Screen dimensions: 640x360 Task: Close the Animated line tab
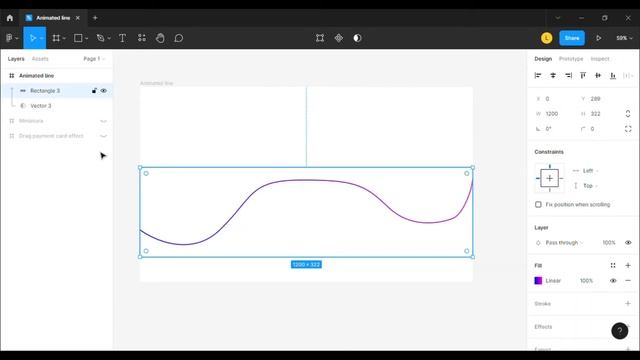[x=78, y=18]
